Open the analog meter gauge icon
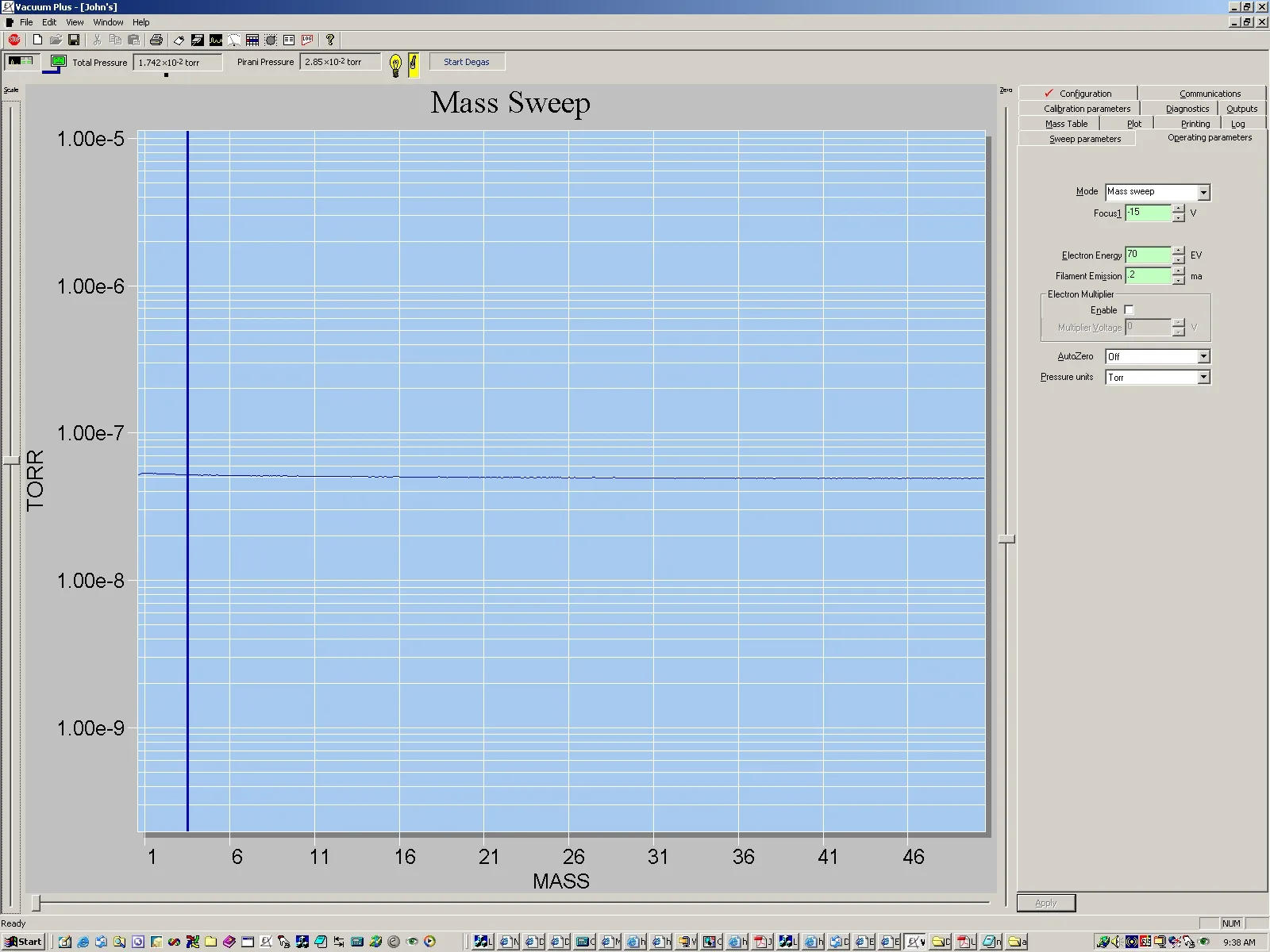Screen dimensions: 1270x952 coord(234,40)
